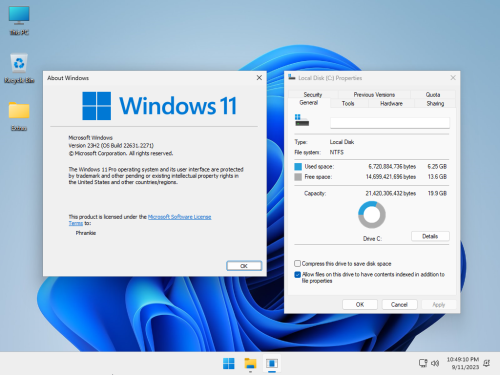Image resolution: width=500 pixels, height=375 pixels.
Task: Click the 'Microsoft Windows' text line
Action: (x=90, y=138)
